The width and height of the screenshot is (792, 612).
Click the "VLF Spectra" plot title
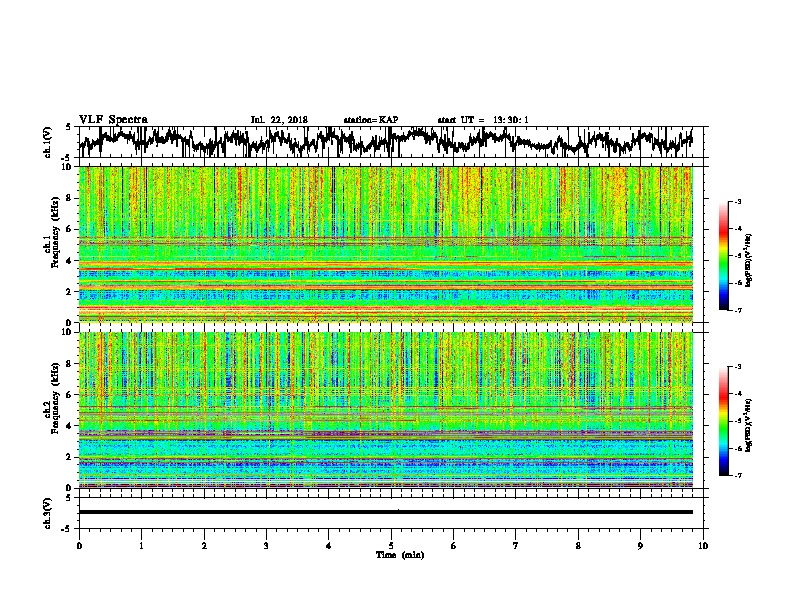point(113,120)
